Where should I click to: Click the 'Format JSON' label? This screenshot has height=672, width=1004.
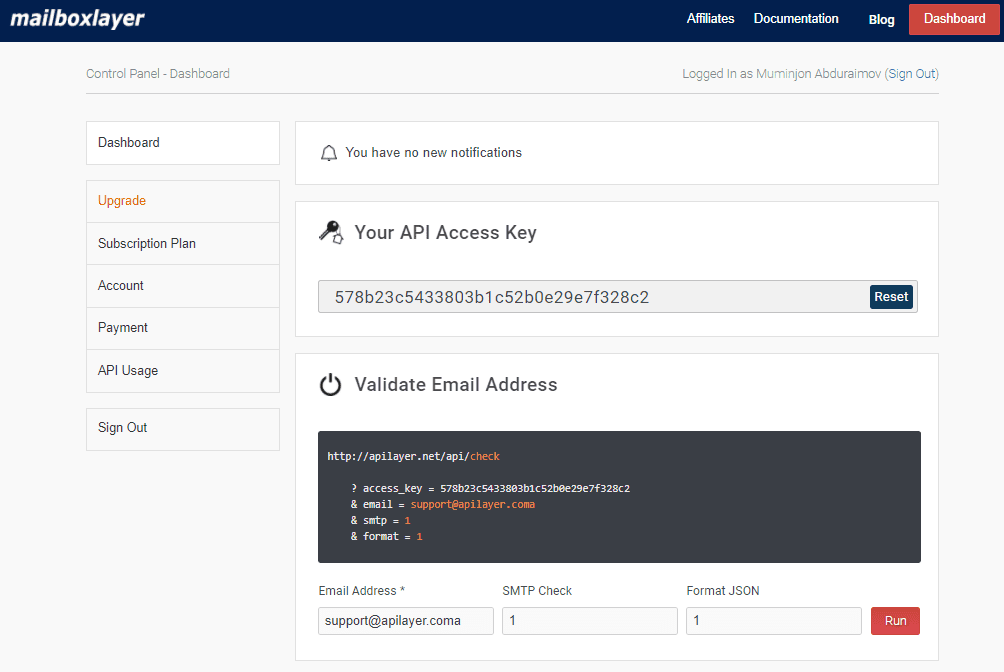click(x=723, y=591)
